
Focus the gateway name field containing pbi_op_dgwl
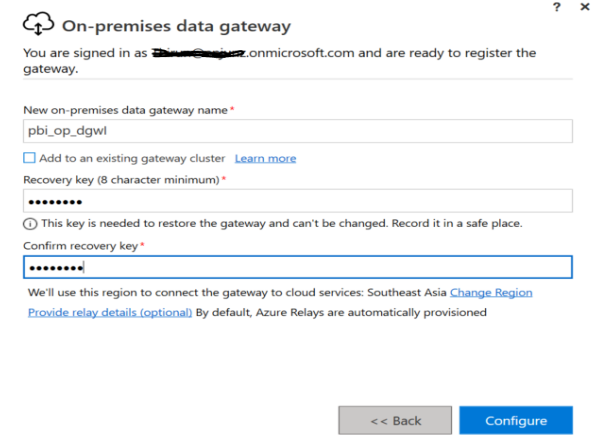click(x=298, y=131)
